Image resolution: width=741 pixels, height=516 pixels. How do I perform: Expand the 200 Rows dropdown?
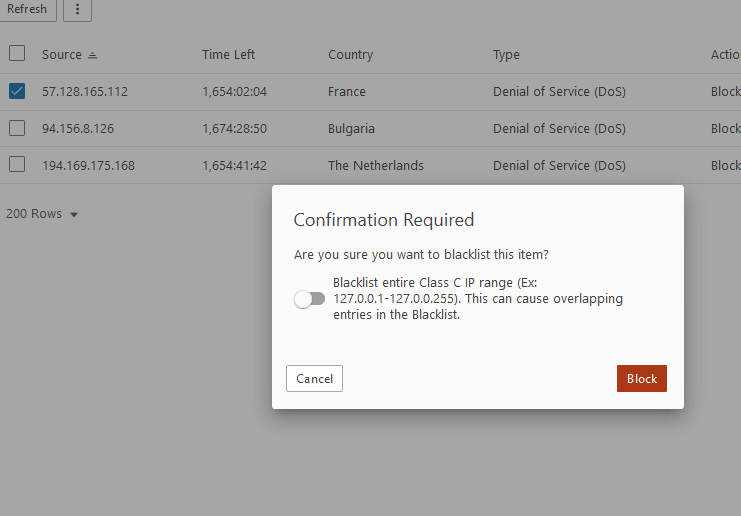coord(42,214)
